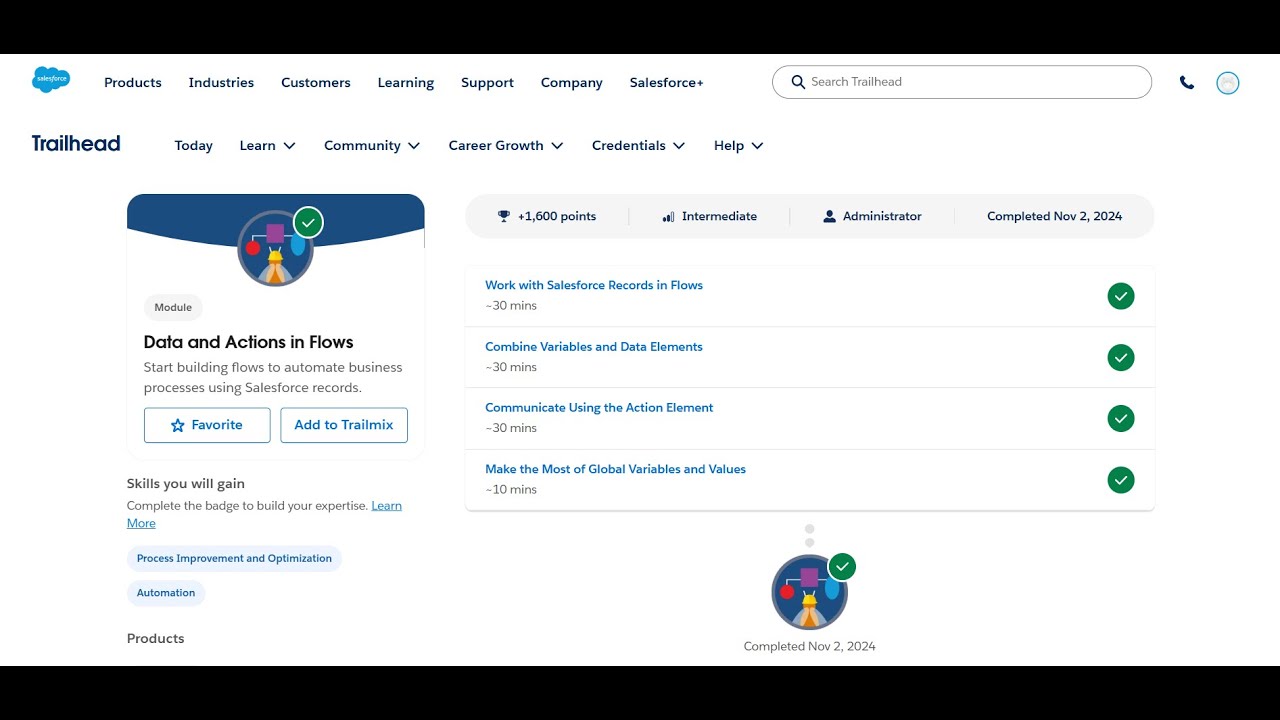Open Work with Salesforce Records in Flows
1280x720 pixels.
pos(594,285)
